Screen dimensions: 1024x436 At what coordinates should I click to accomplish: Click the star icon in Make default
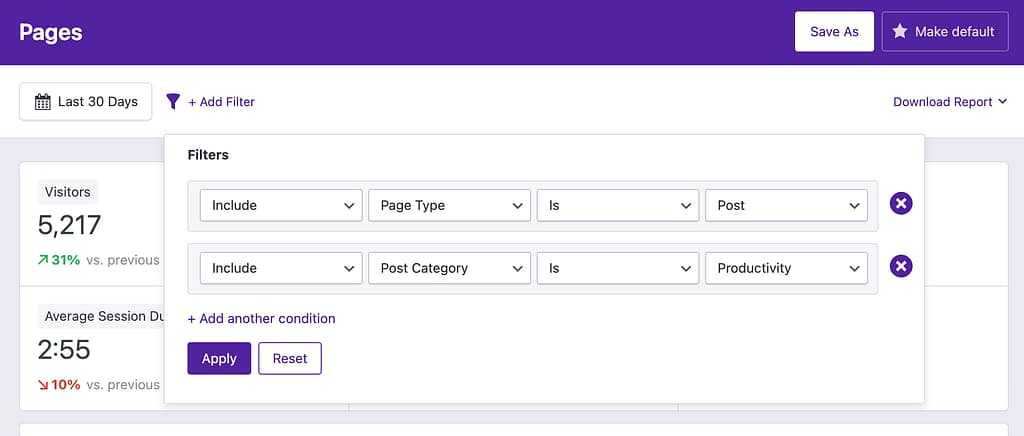900,32
